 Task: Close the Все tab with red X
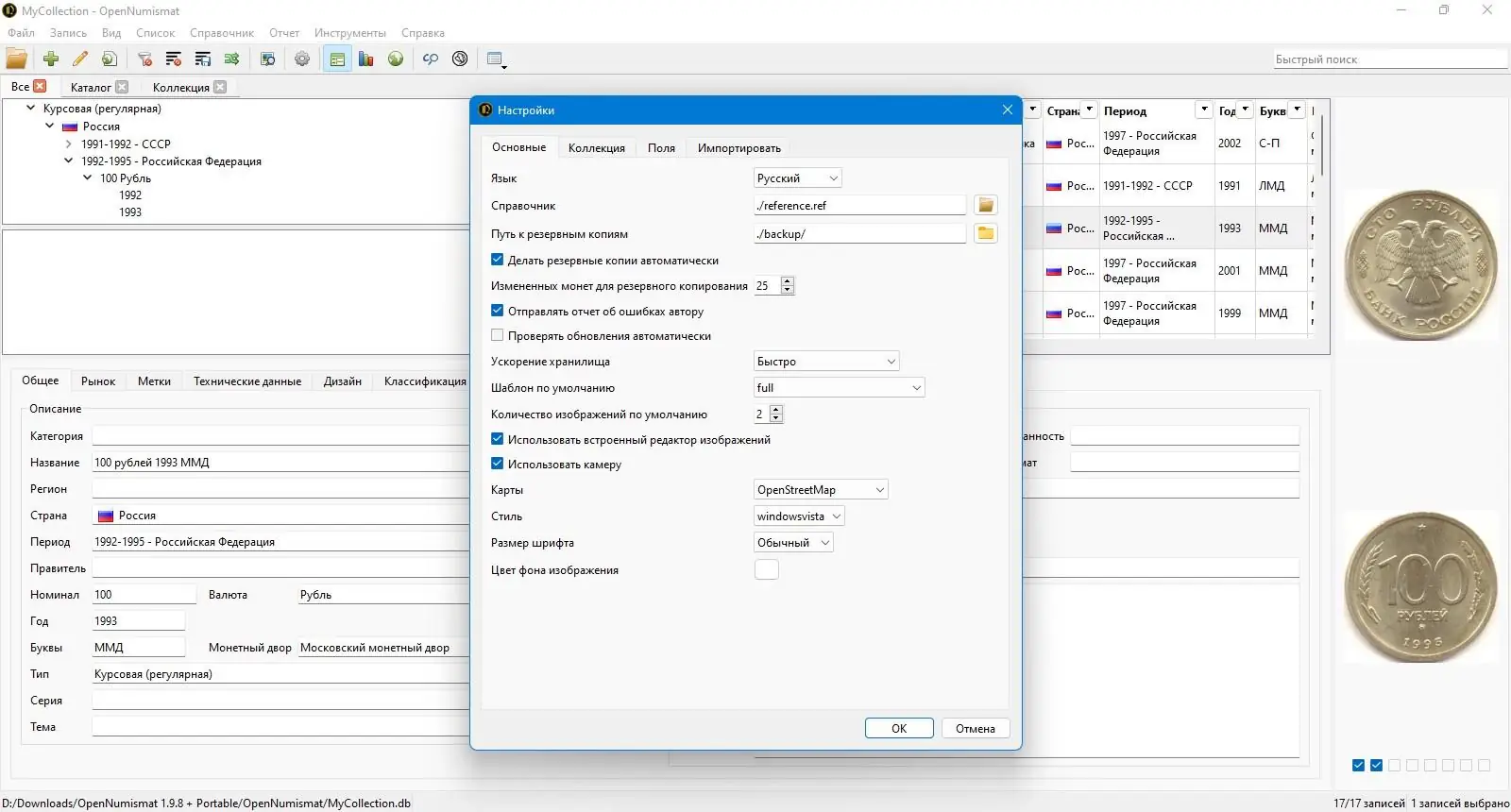coord(40,86)
